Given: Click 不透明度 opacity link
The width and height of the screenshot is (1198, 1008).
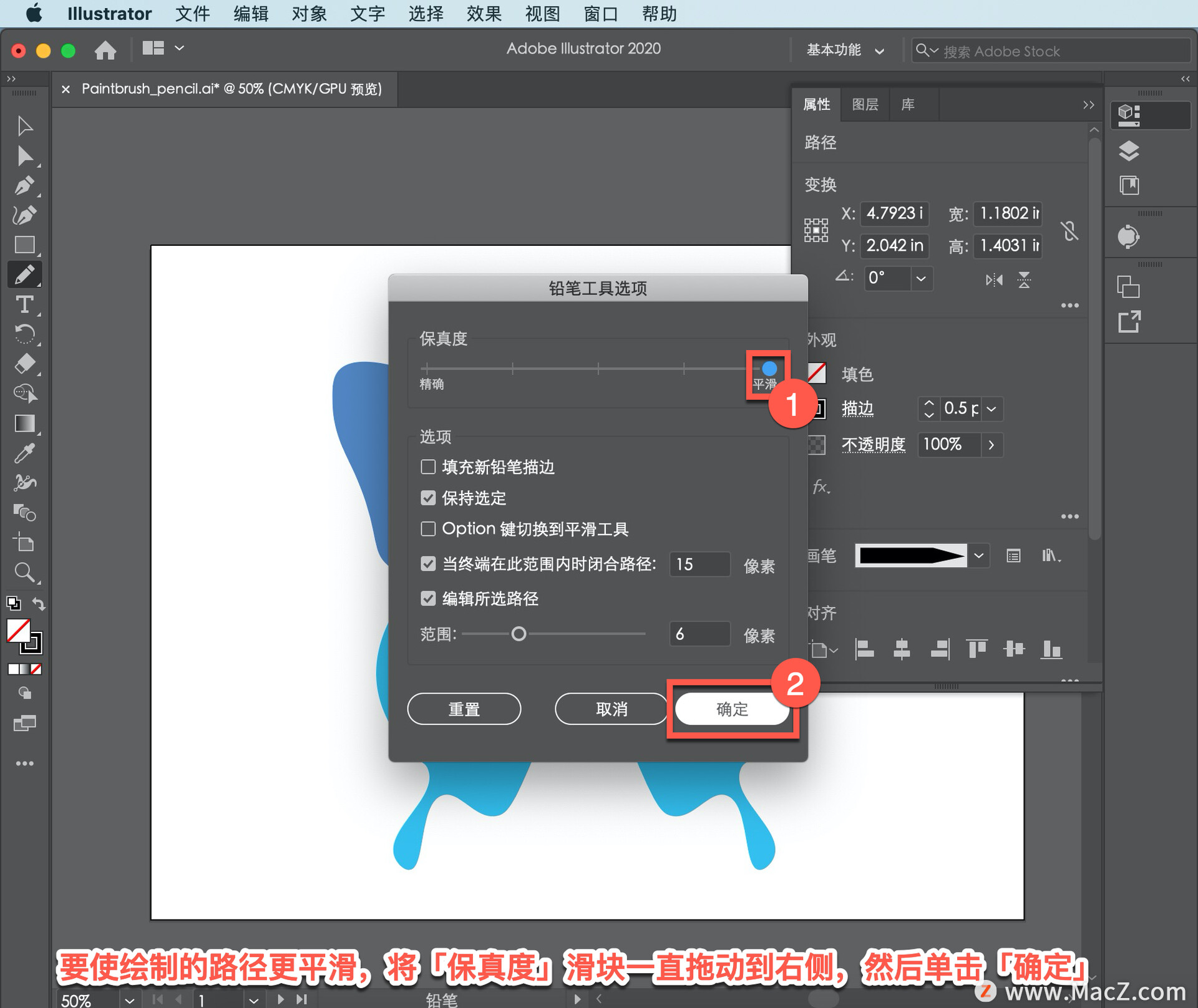Looking at the screenshot, I should [873, 445].
